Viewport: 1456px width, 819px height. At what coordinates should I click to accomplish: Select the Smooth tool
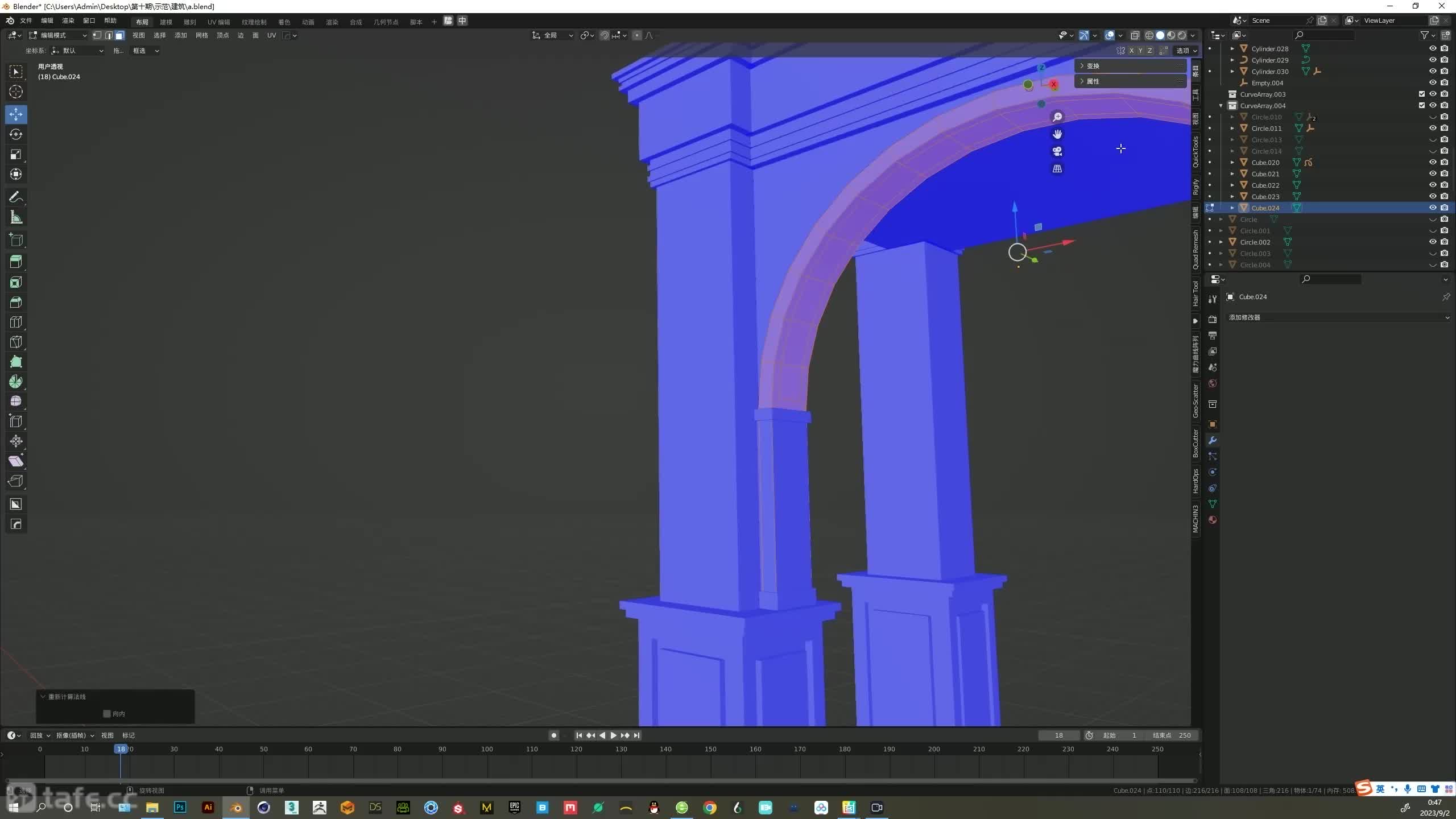coord(16,402)
